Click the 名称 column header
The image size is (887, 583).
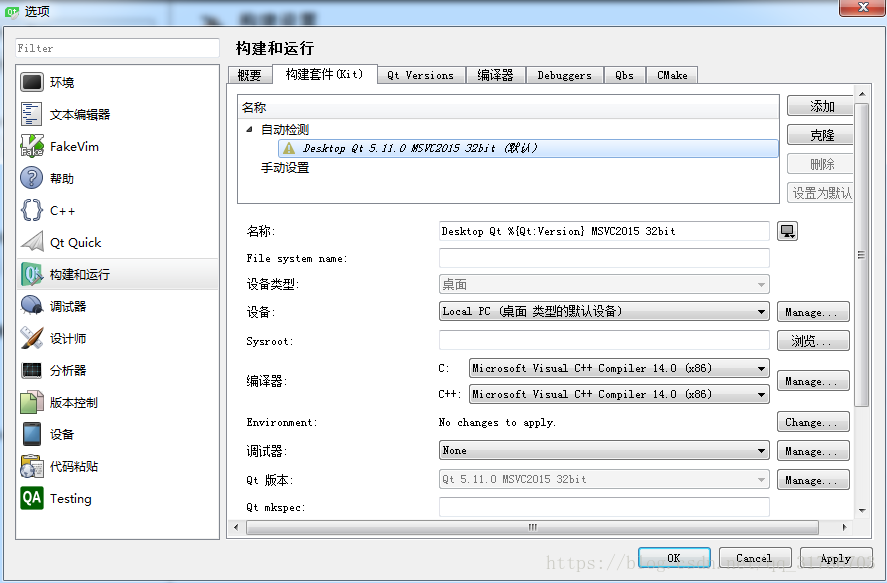(x=508, y=107)
